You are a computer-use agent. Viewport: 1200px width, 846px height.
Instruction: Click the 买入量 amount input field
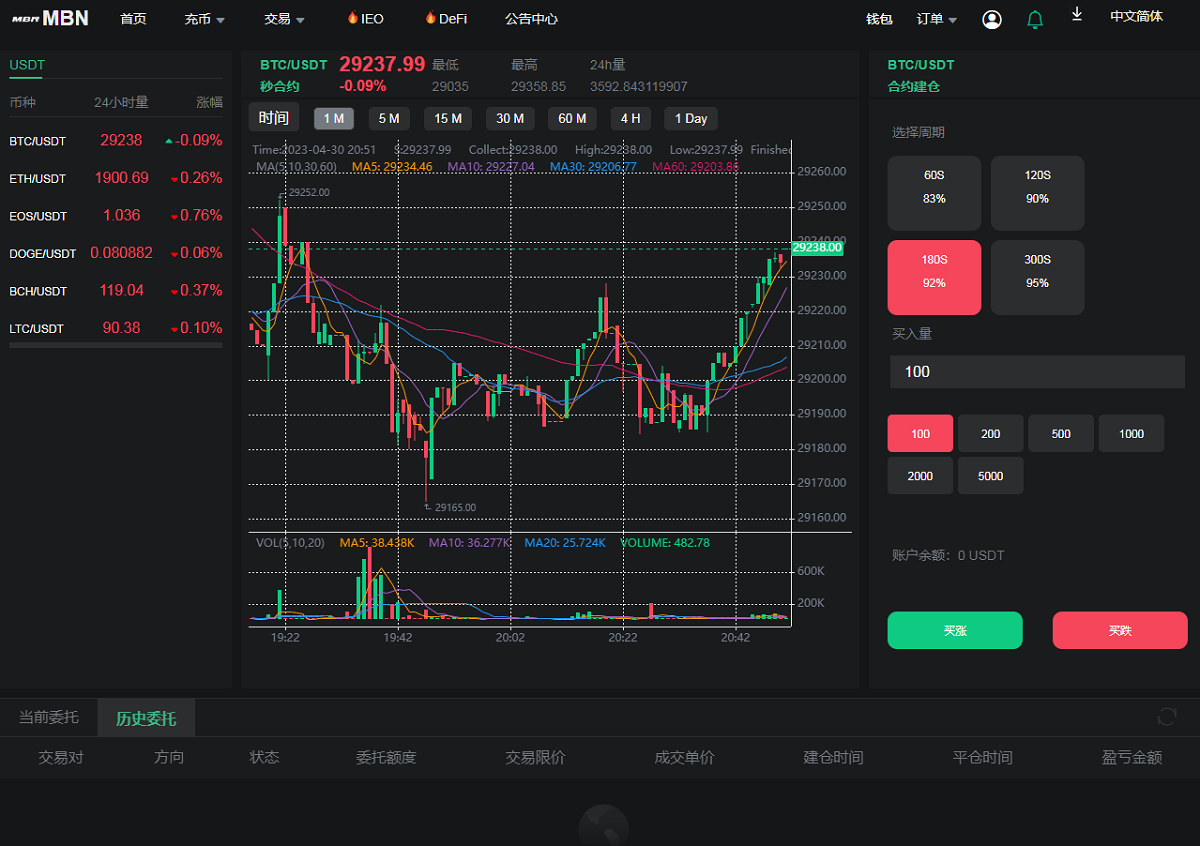click(x=1037, y=372)
